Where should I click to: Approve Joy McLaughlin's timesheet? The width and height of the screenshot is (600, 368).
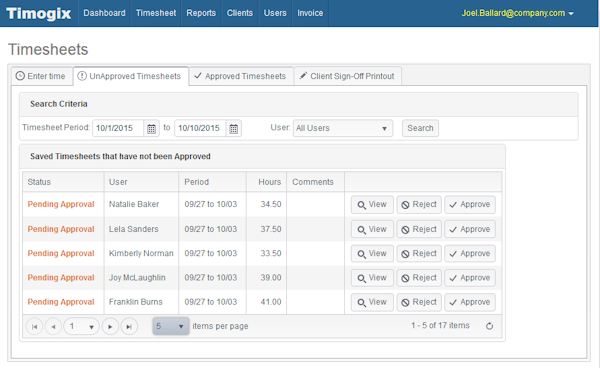pos(470,278)
